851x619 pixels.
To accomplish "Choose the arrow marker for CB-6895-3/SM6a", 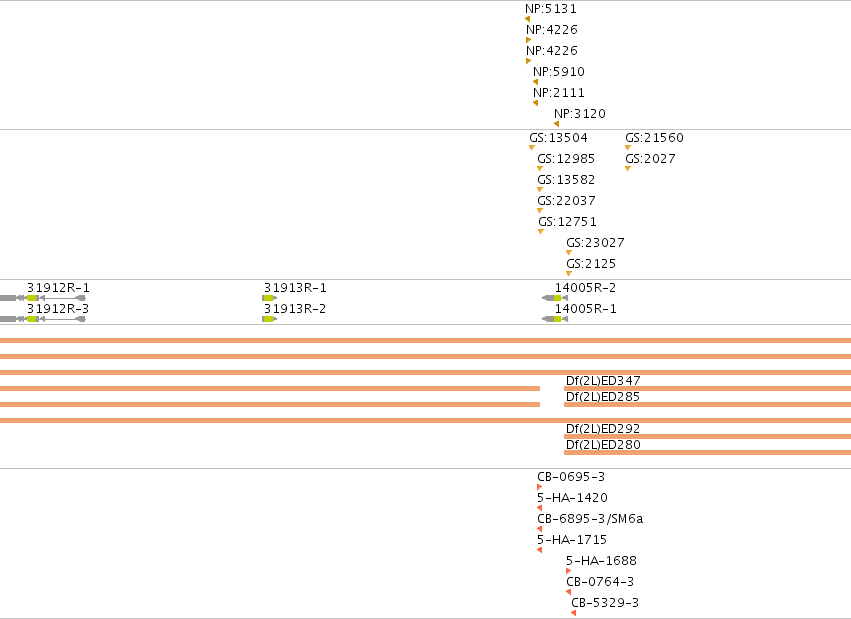I will coord(539,529).
